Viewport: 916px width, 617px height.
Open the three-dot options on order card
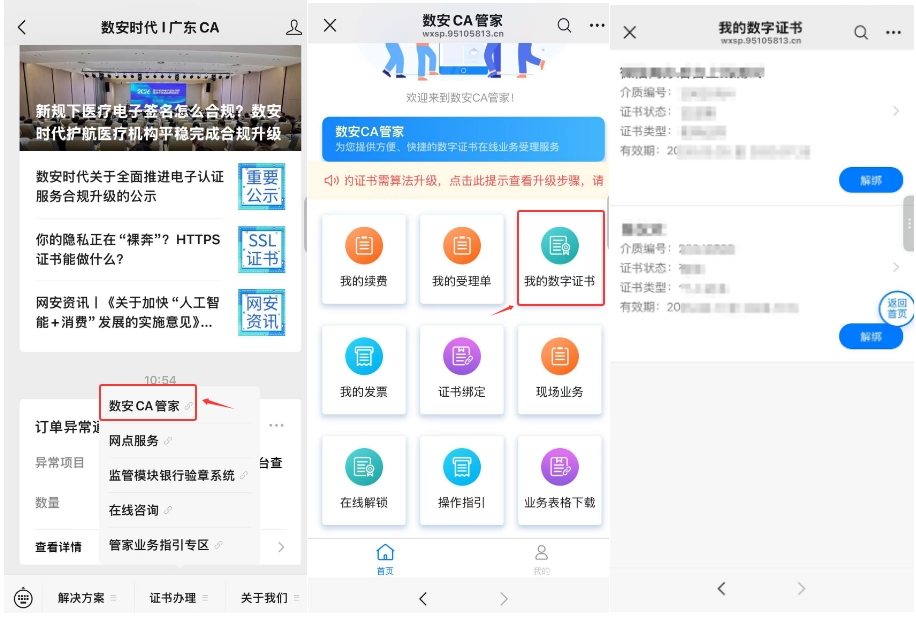pos(276,425)
